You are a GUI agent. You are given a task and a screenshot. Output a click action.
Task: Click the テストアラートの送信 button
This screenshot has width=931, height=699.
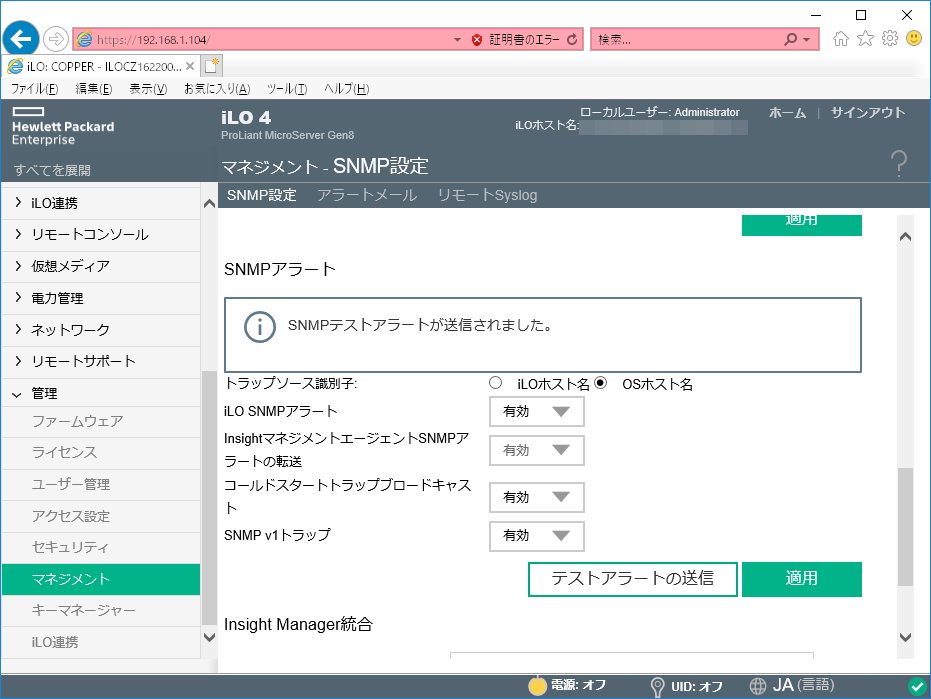[x=632, y=579]
